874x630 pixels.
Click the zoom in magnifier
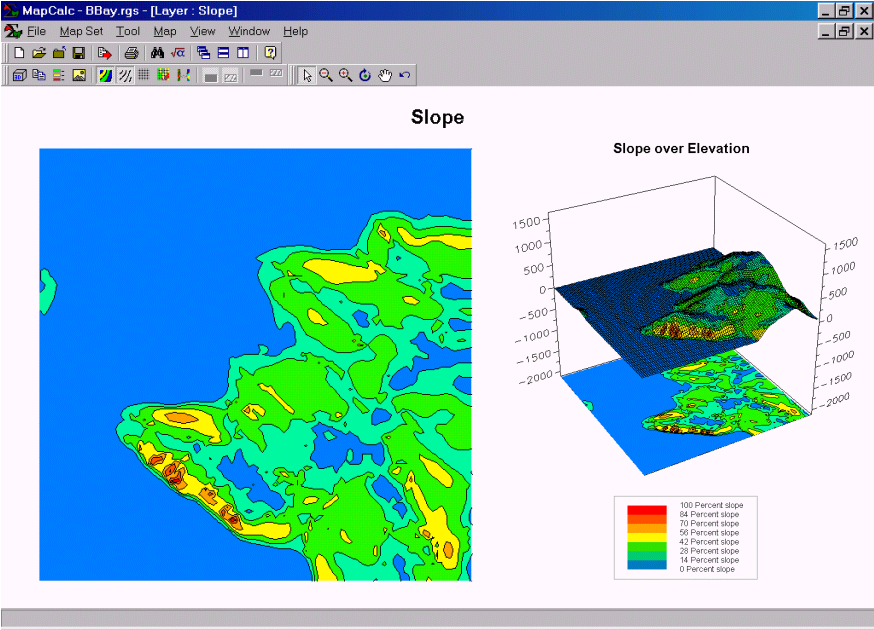(x=345, y=75)
